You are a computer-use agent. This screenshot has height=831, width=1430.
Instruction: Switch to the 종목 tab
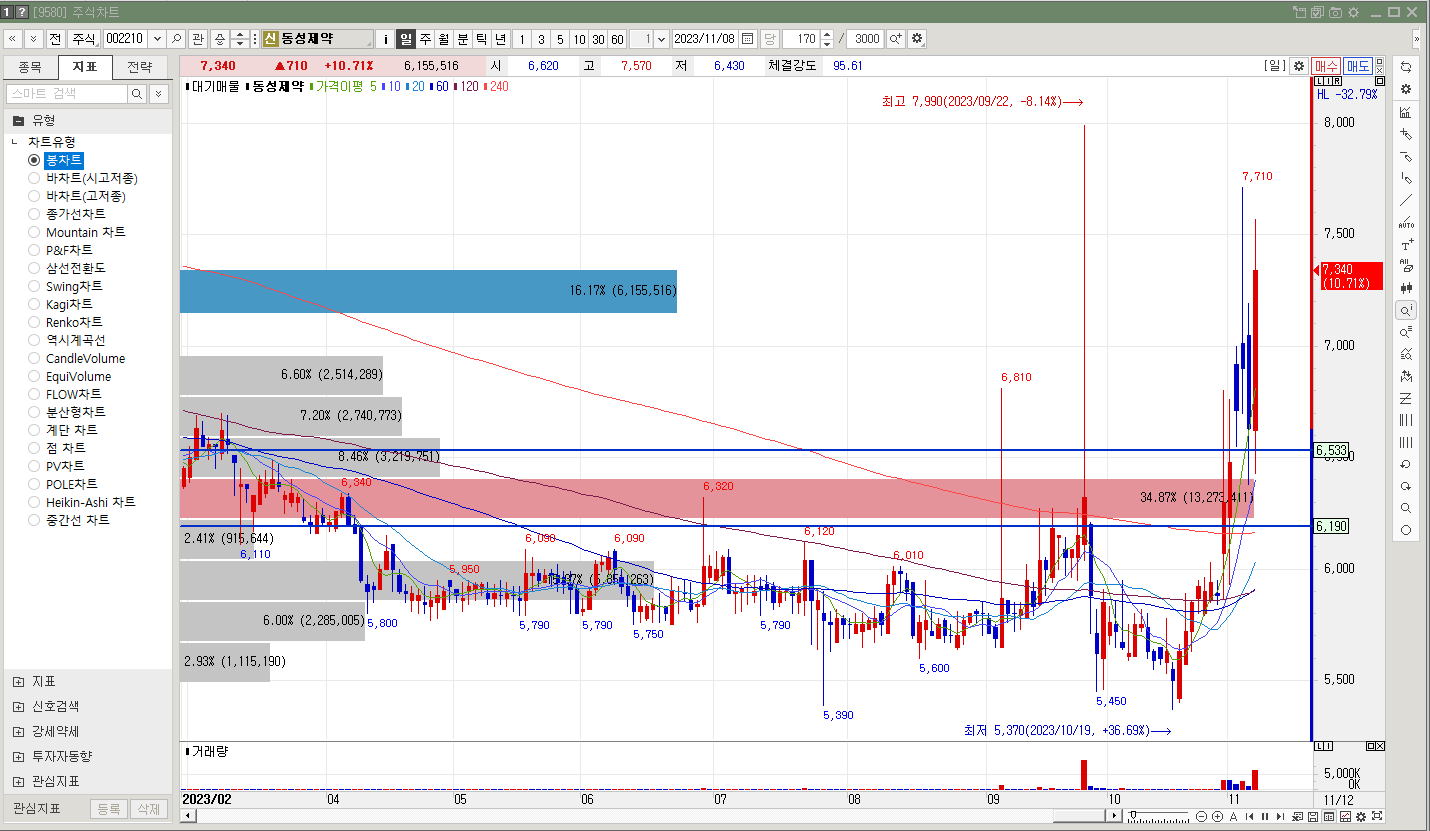click(30, 67)
